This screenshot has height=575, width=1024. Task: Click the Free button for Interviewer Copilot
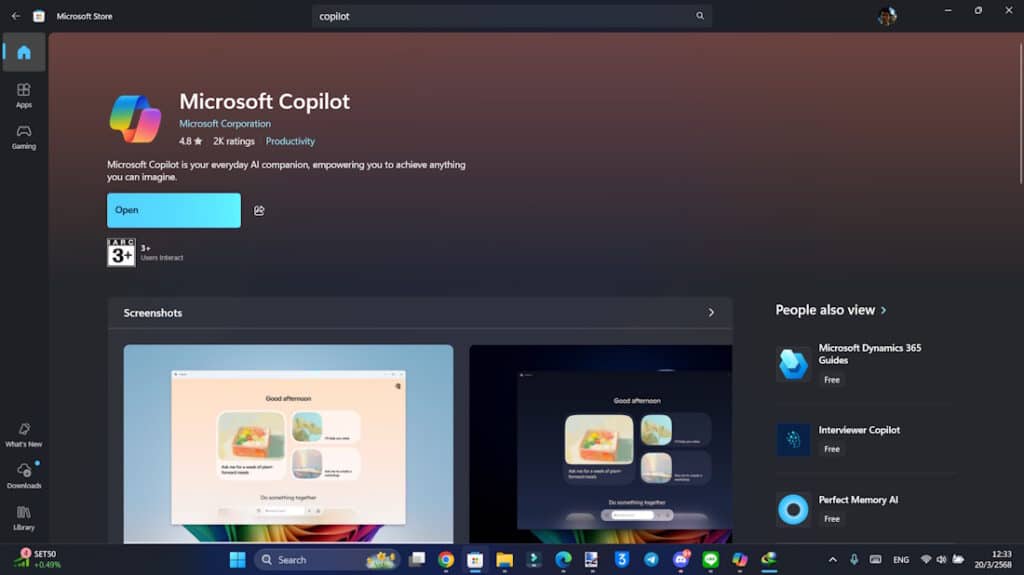click(x=831, y=449)
